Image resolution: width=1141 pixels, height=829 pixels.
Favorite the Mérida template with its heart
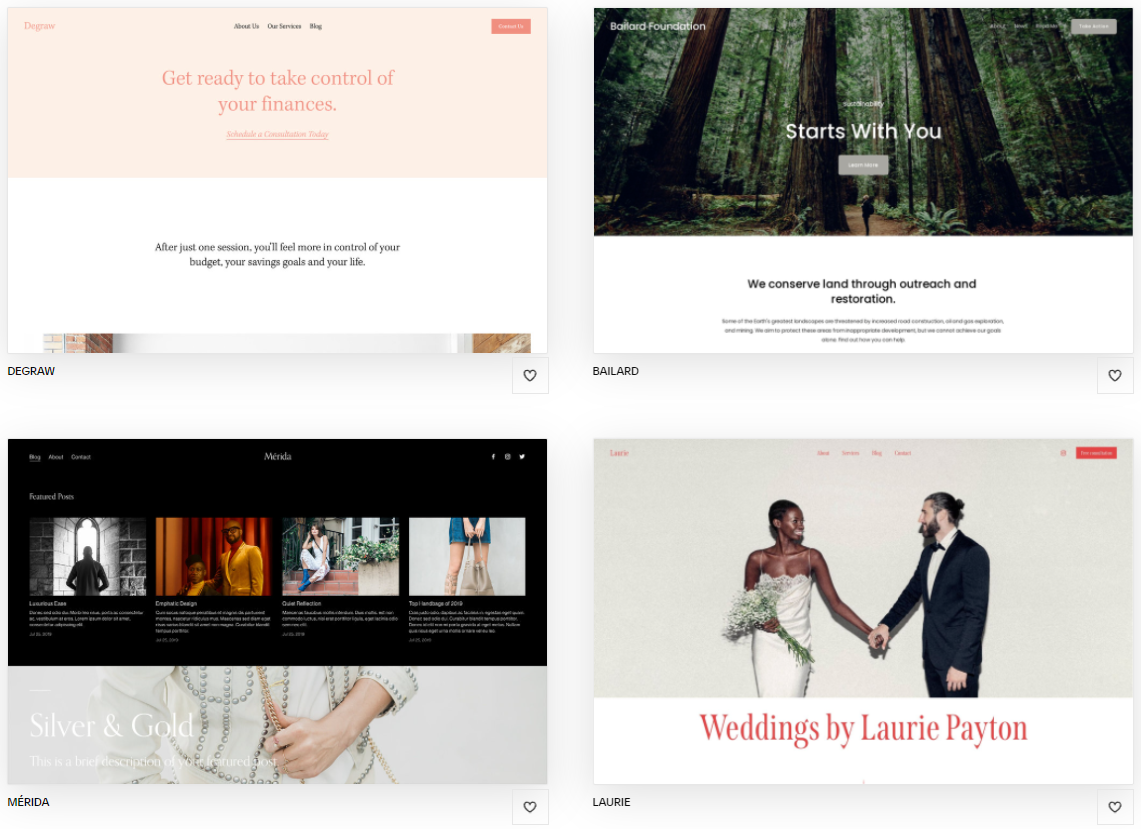[x=530, y=806]
